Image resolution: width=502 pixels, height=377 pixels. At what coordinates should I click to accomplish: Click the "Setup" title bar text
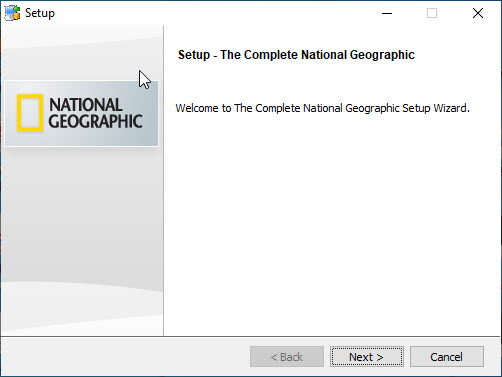40,13
